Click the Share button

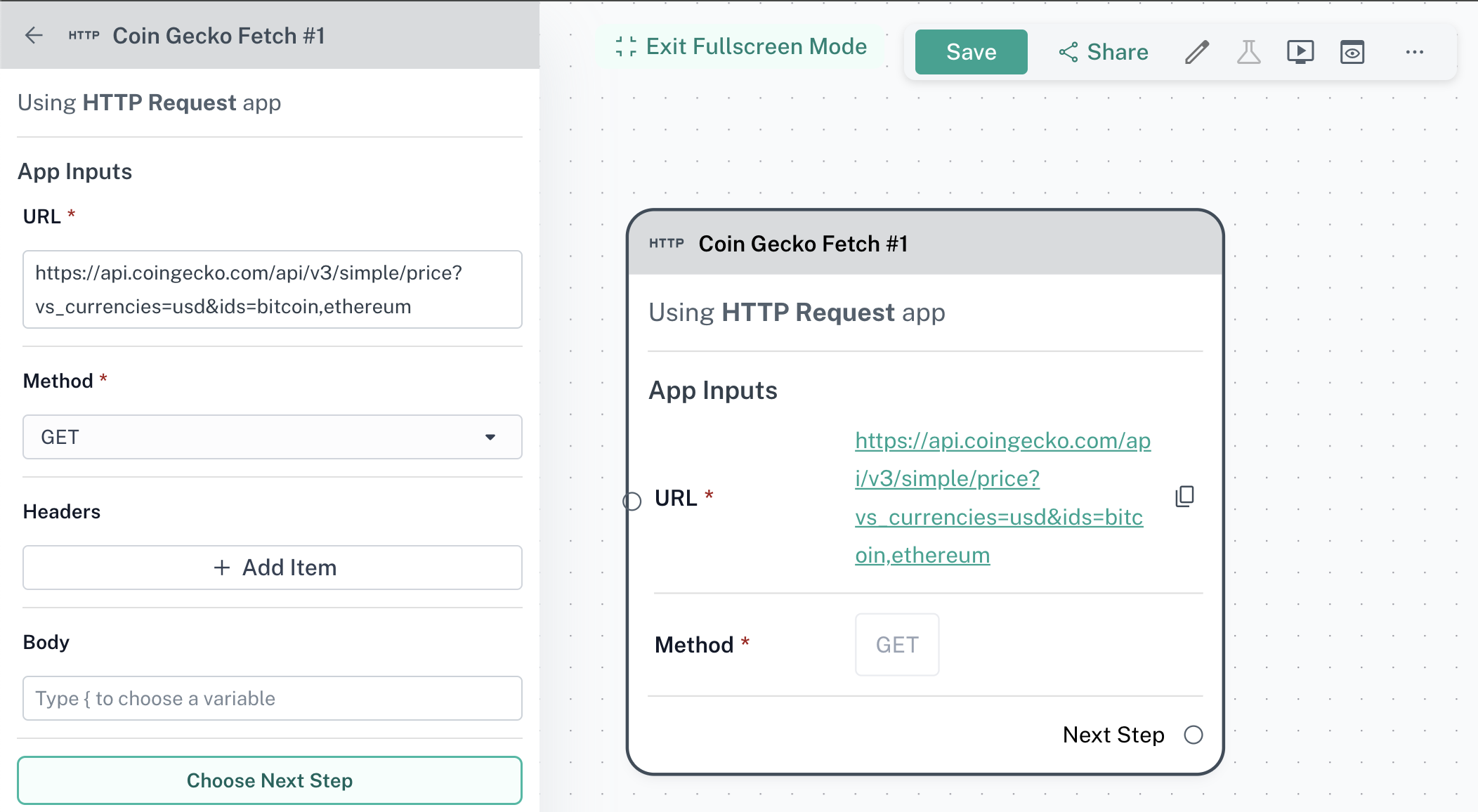click(x=1103, y=52)
